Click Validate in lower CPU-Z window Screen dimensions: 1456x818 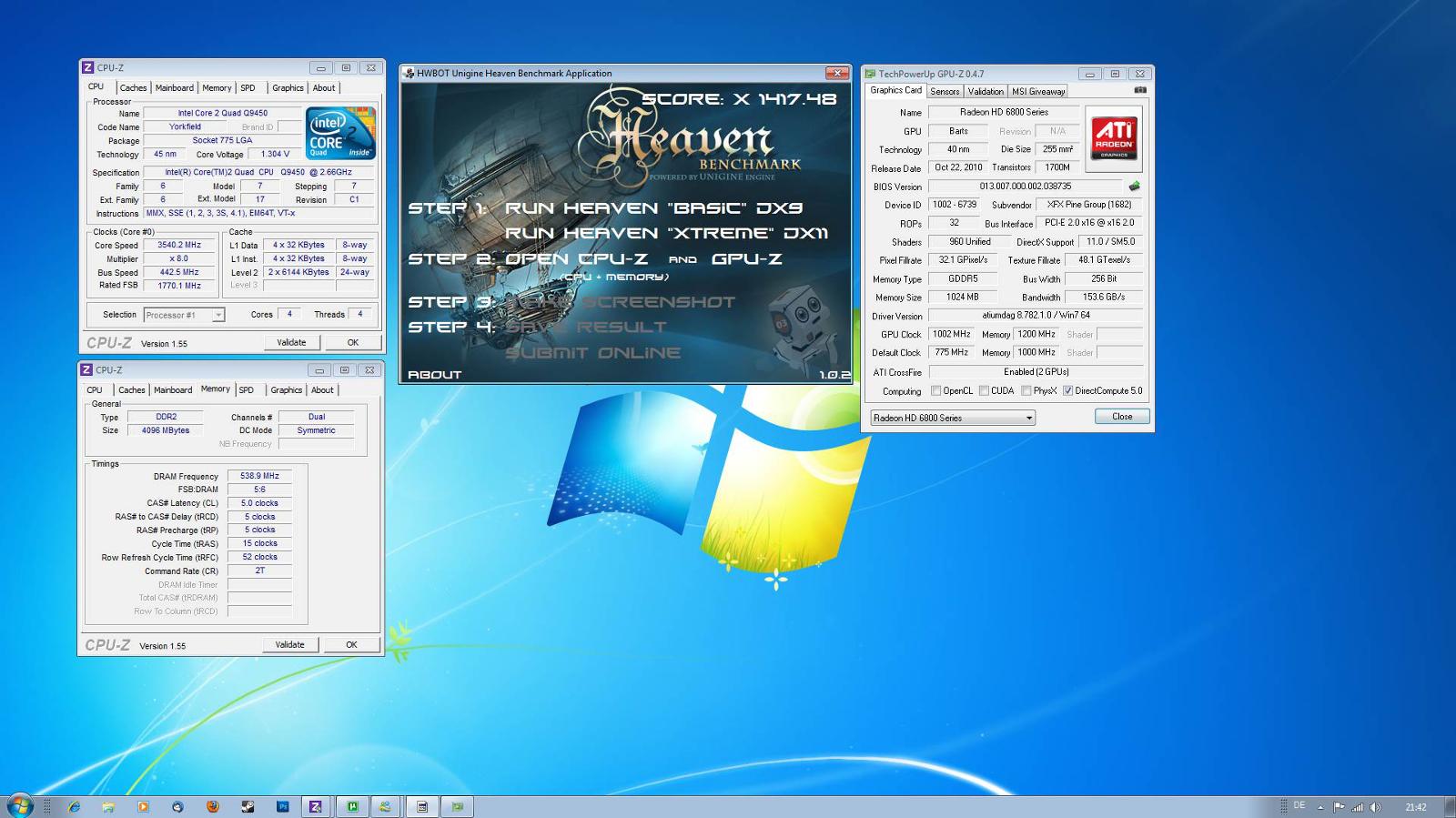290,644
